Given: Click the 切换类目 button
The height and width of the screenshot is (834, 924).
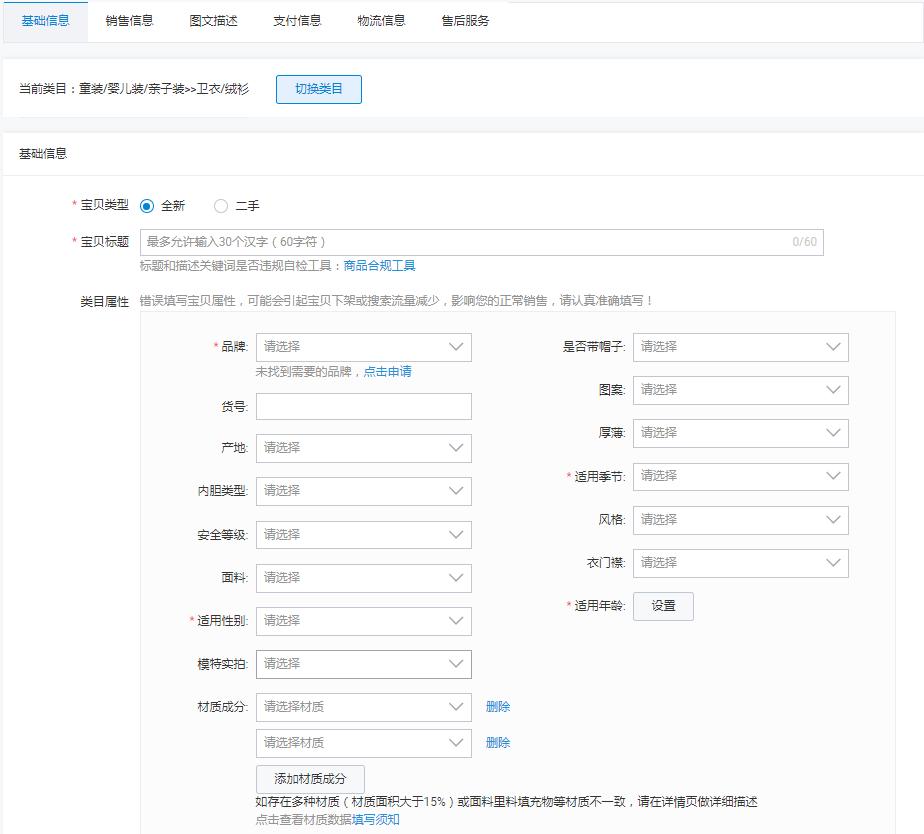Looking at the screenshot, I should click(x=318, y=89).
